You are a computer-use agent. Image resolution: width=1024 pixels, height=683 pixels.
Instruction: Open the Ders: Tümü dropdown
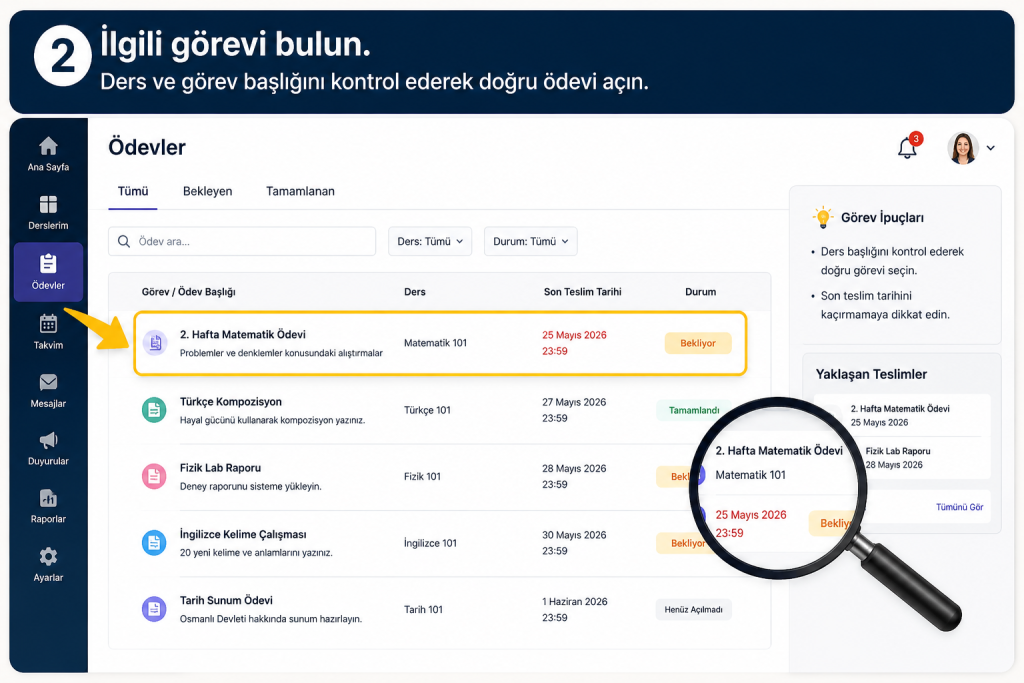[430, 242]
